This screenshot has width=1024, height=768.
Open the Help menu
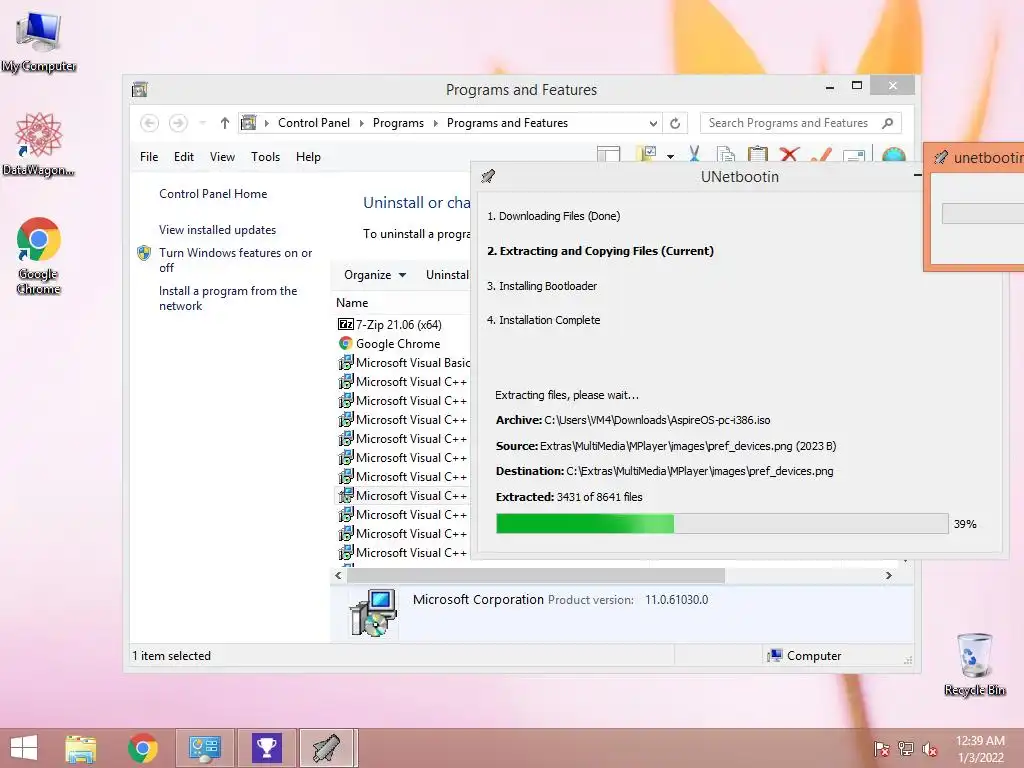[308, 157]
